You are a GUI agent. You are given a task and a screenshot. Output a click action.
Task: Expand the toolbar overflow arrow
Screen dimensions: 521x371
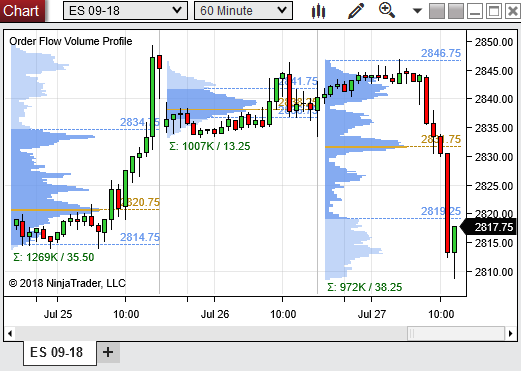coord(417,11)
